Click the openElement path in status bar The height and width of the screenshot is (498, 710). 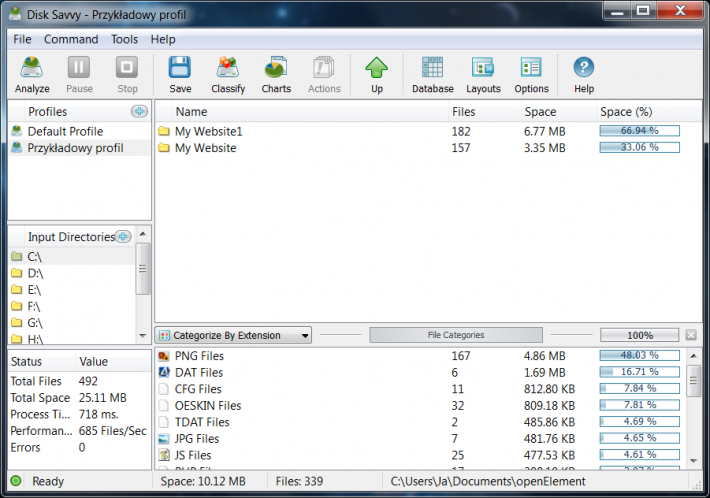click(x=488, y=481)
